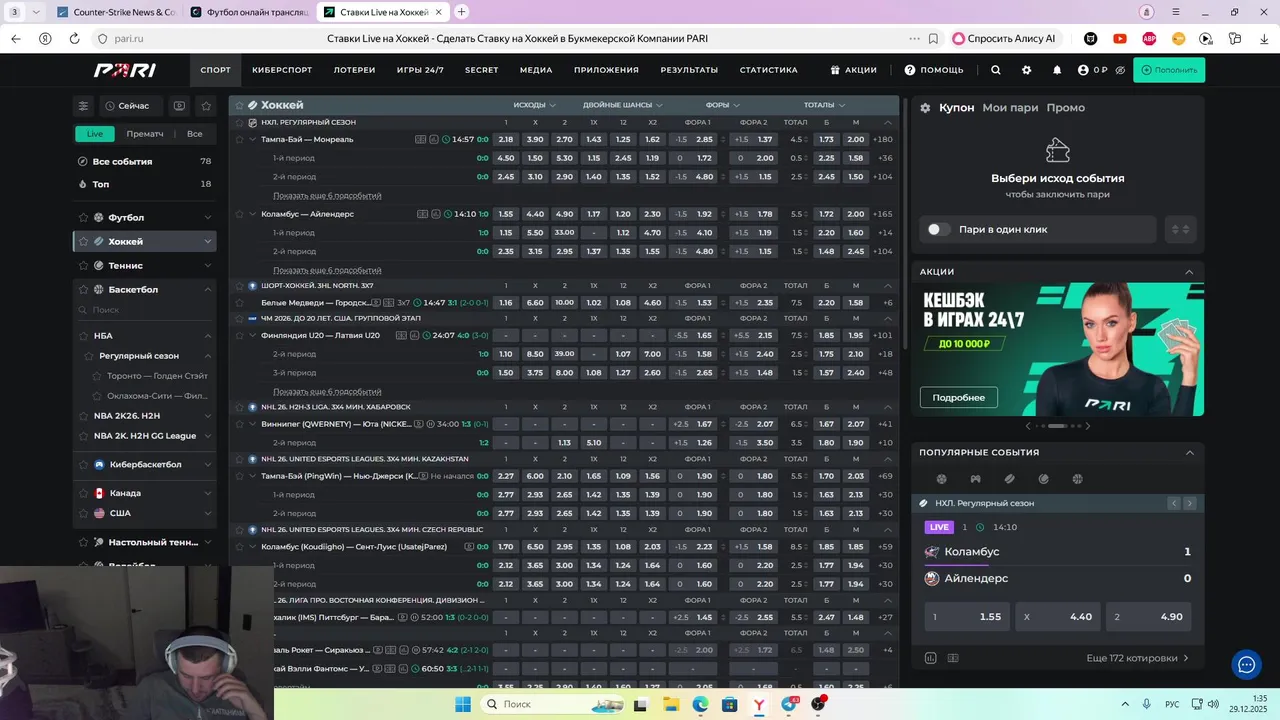Favorite Белые Медведи match star
The image size is (1280, 720).
click(x=239, y=303)
